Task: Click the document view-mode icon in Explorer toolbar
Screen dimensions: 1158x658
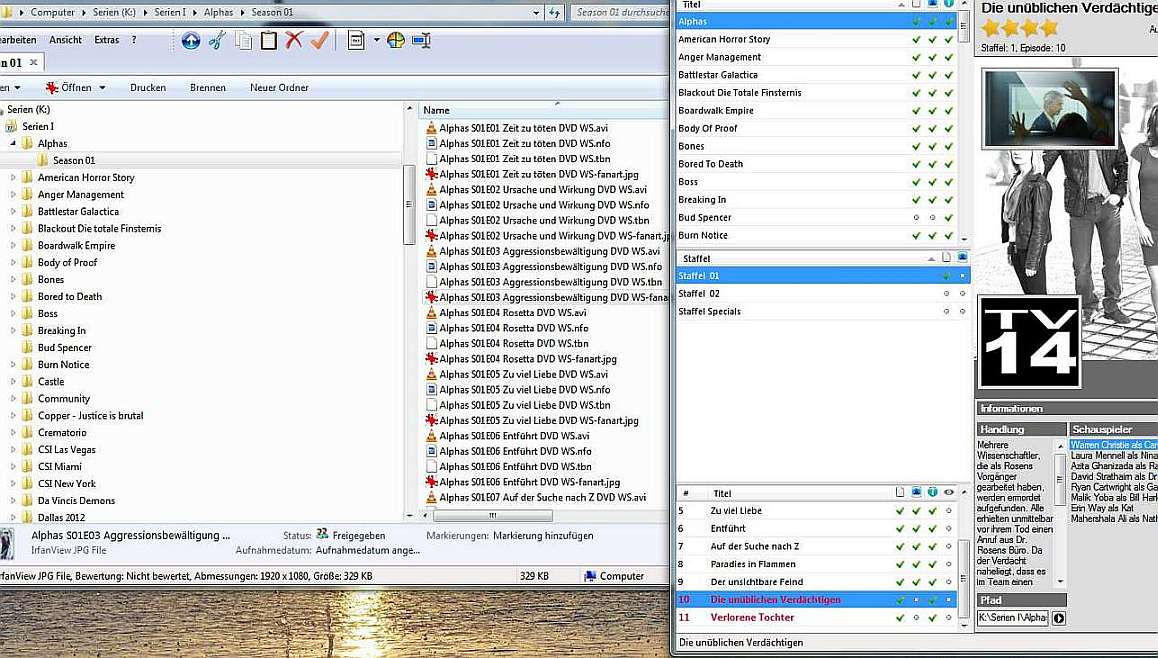Action: (x=356, y=40)
